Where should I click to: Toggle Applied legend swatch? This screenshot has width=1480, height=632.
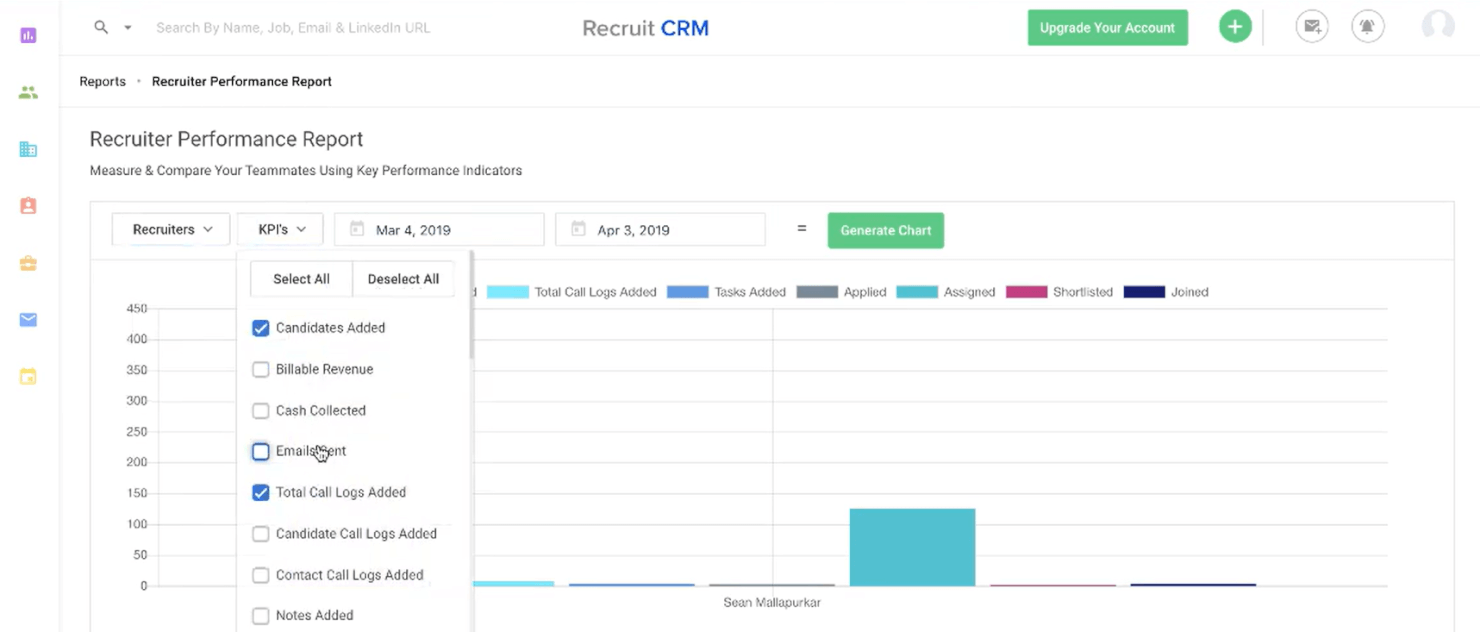[x=817, y=292]
